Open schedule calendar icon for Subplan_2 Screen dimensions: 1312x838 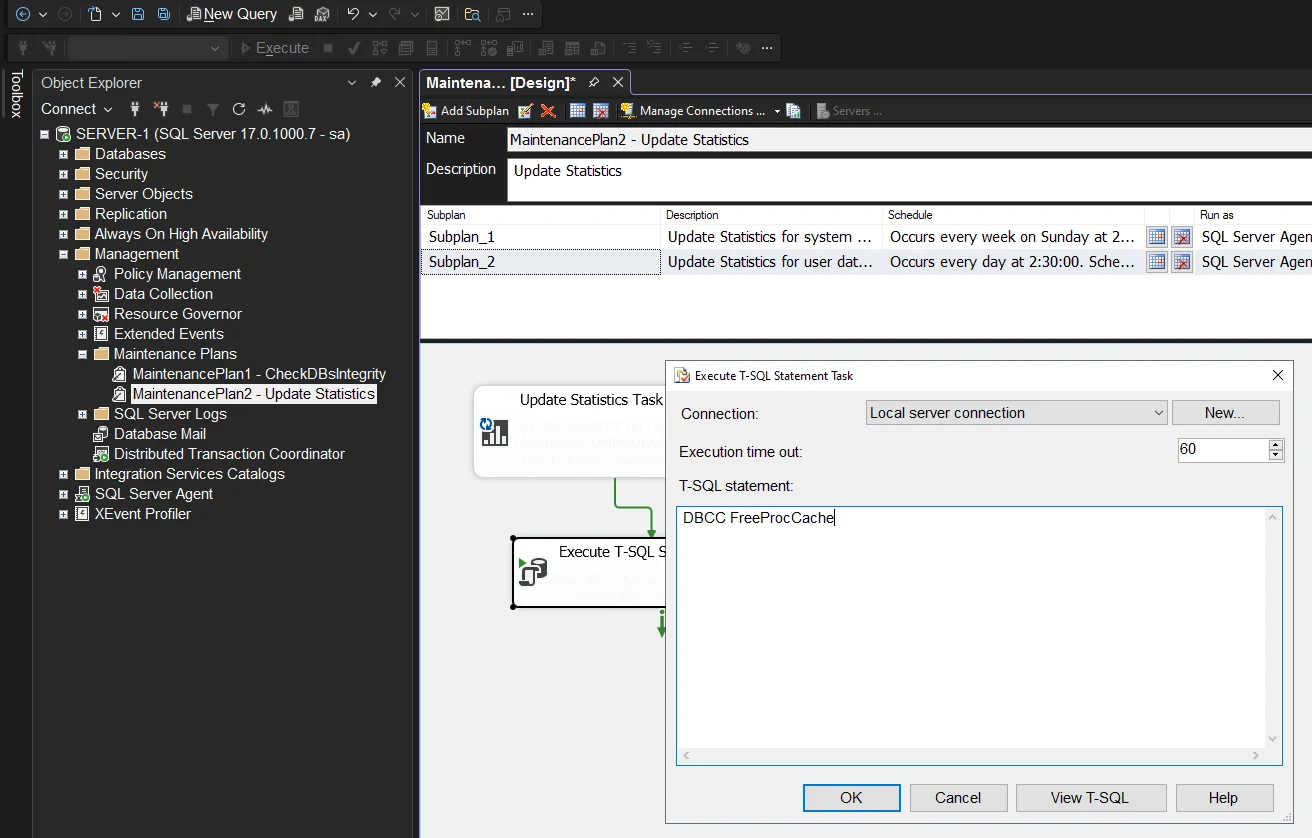(1157, 262)
